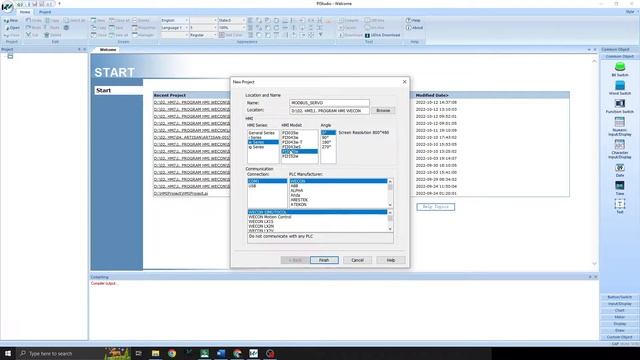Click the PLC Manufacturer list scrollbar
The width and height of the screenshot is (640, 360).
coord(390,193)
